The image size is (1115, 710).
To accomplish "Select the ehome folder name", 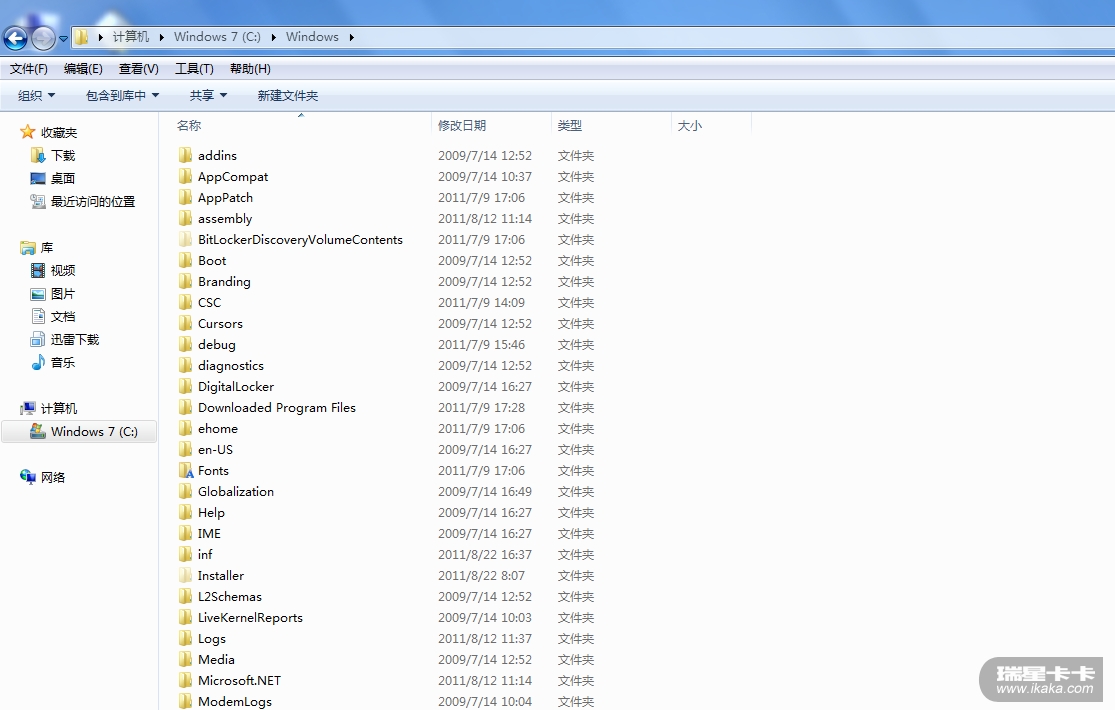I will coord(218,428).
